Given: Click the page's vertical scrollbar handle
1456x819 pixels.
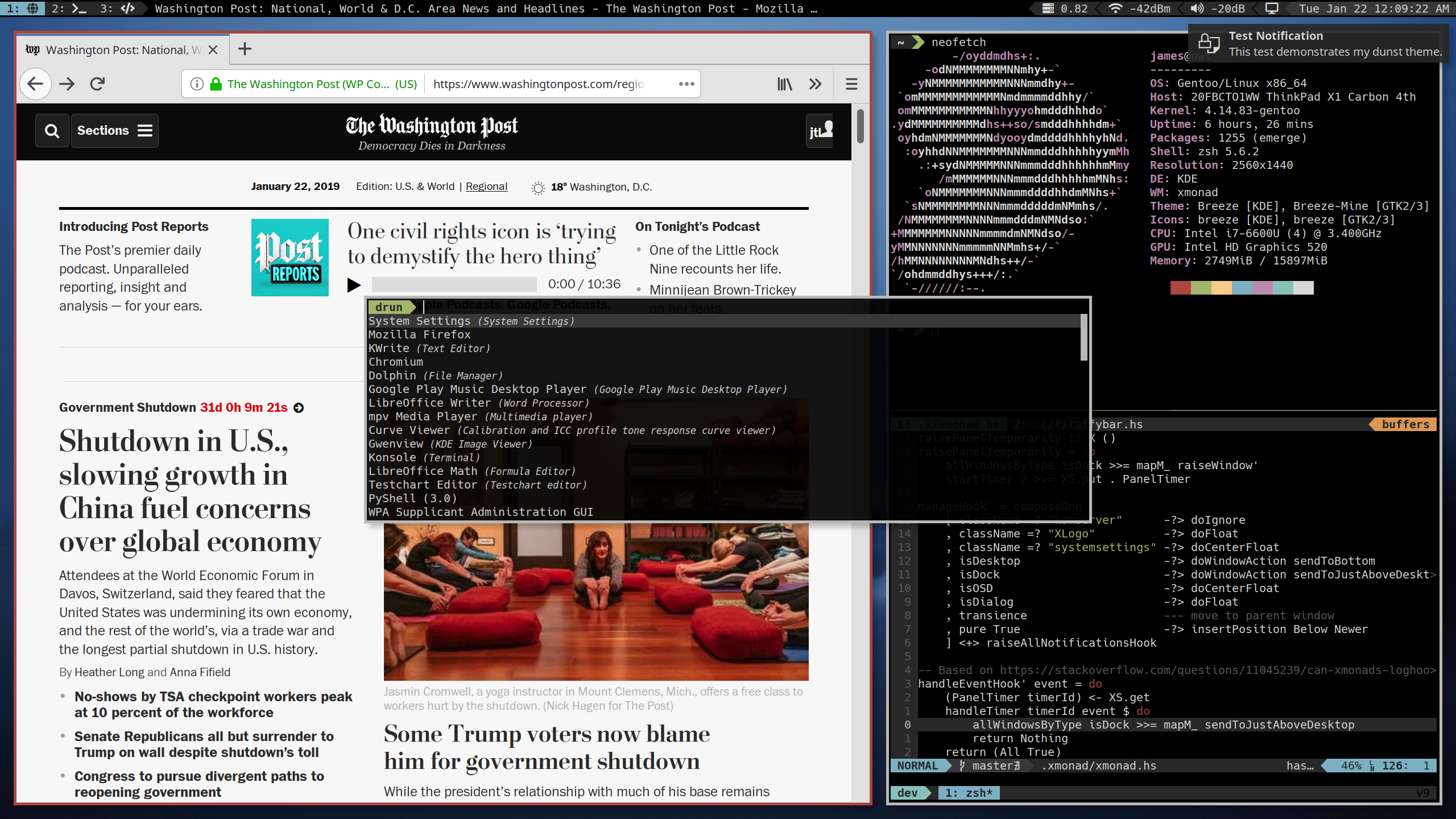Looking at the screenshot, I should 860,126.
